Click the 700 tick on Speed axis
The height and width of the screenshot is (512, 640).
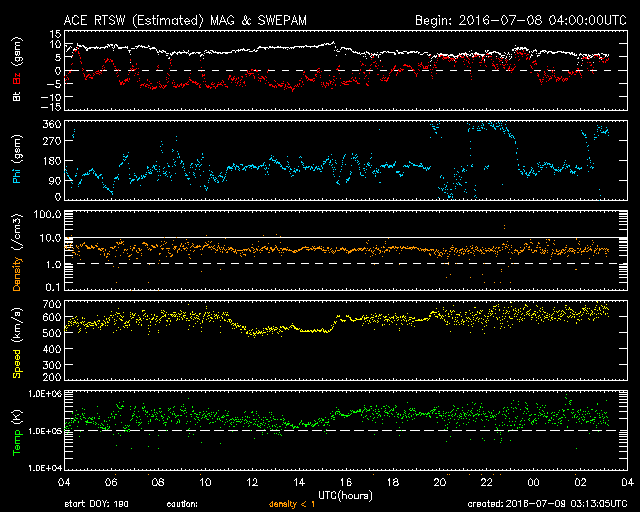pyautogui.click(x=47, y=303)
